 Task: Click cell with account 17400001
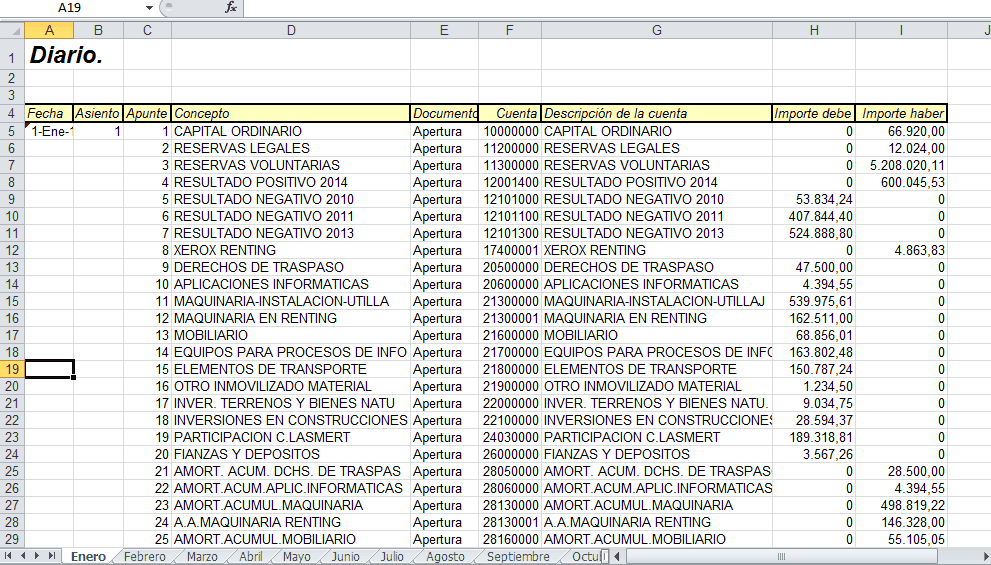(510, 250)
